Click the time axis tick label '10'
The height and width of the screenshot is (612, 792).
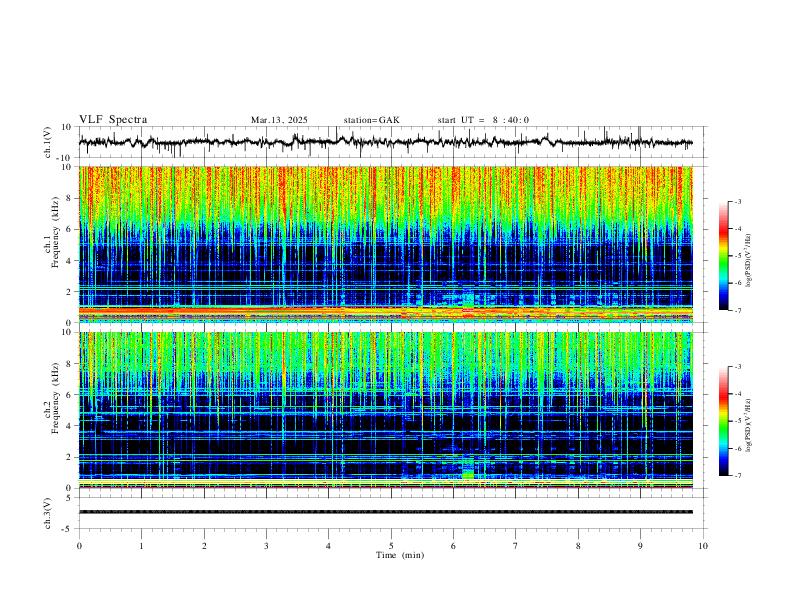coord(703,546)
